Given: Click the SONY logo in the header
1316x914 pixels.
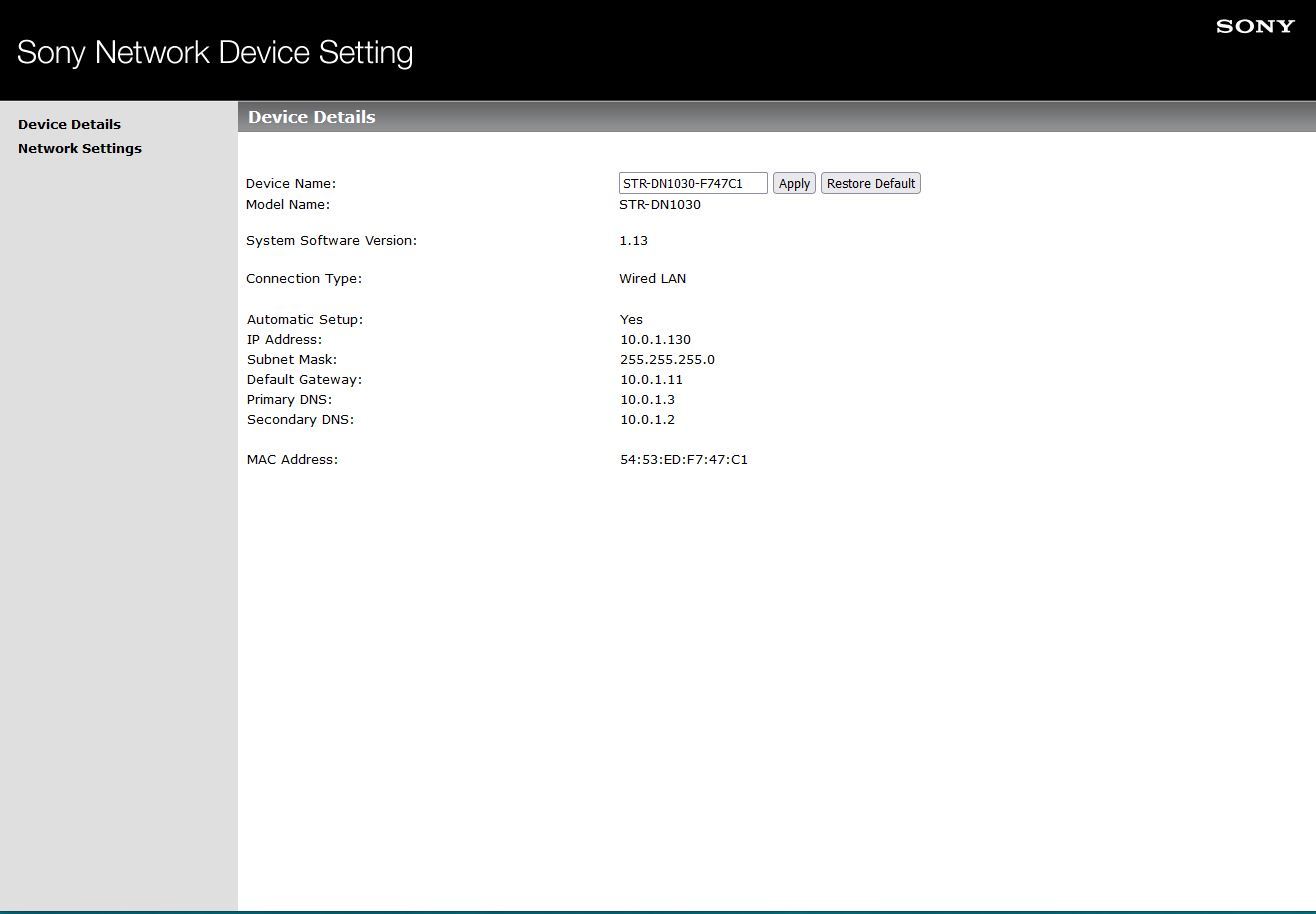Looking at the screenshot, I should [1255, 27].
